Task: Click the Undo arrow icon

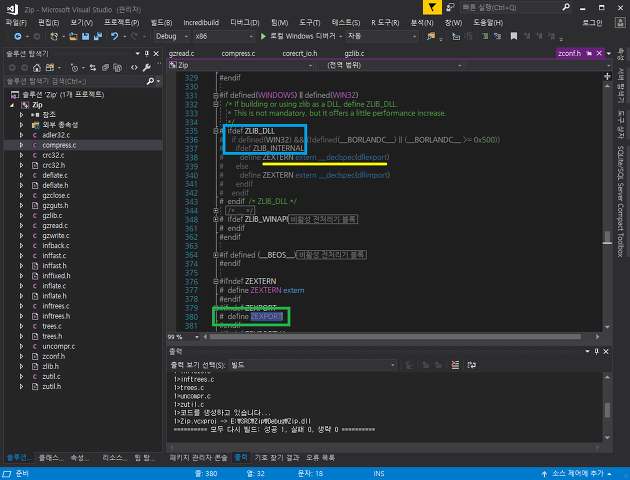Action: pos(115,37)
